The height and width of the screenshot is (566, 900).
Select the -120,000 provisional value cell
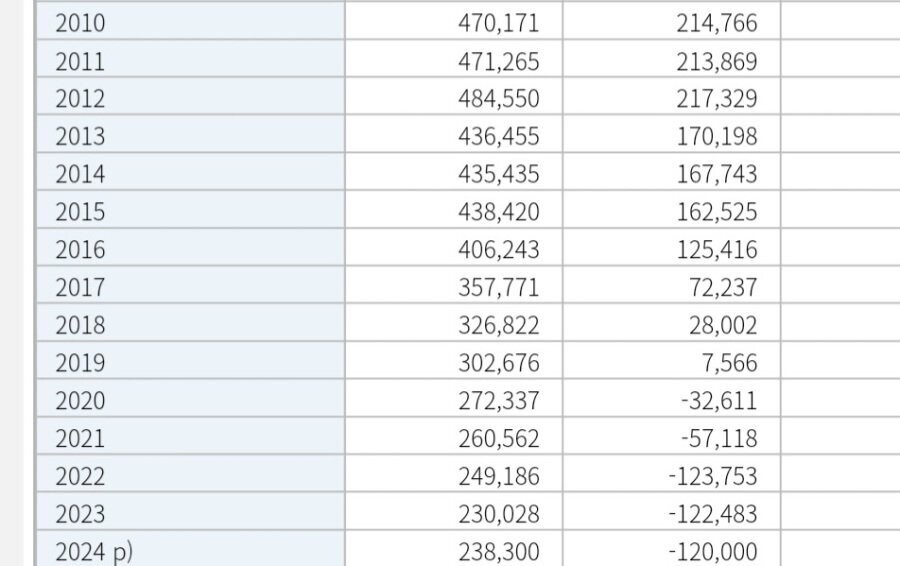pos(672,549)
